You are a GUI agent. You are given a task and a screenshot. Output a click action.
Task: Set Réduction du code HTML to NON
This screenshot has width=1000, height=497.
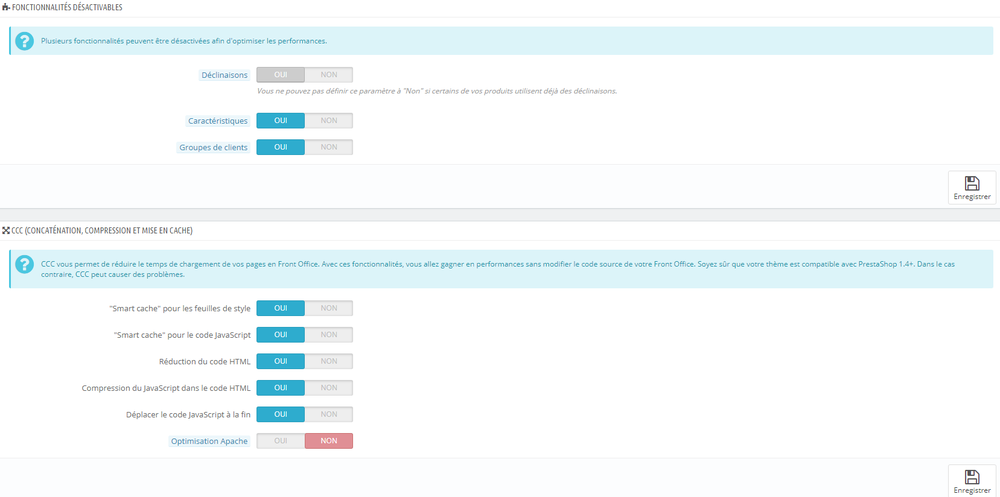tap(328, 361)
